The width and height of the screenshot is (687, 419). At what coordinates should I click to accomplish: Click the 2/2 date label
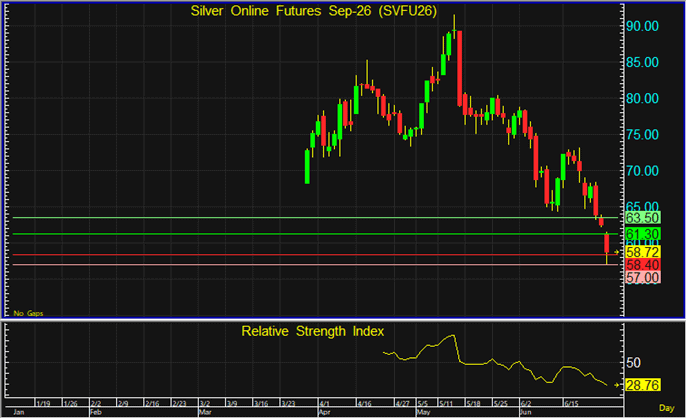pos(96,403)
